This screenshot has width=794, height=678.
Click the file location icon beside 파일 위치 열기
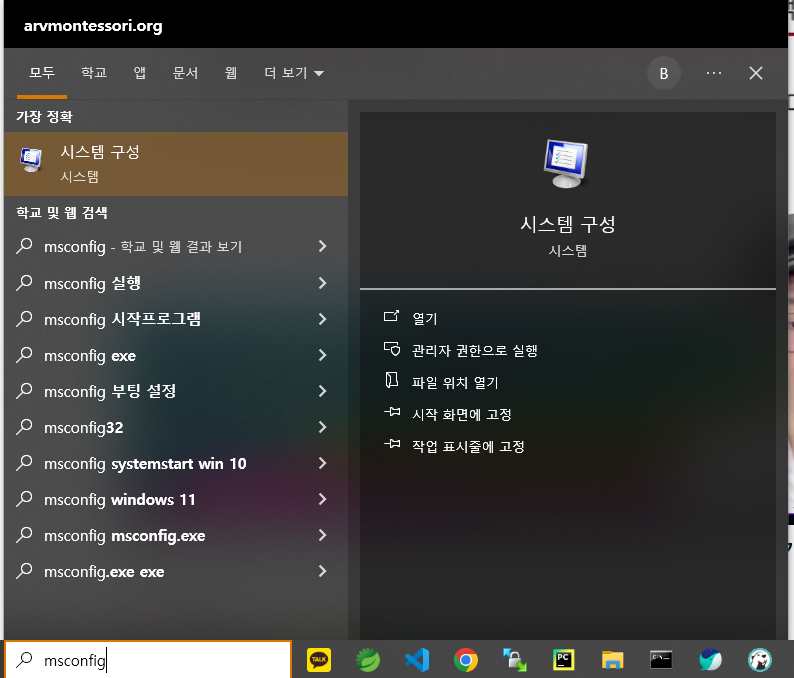pos(391,381)
